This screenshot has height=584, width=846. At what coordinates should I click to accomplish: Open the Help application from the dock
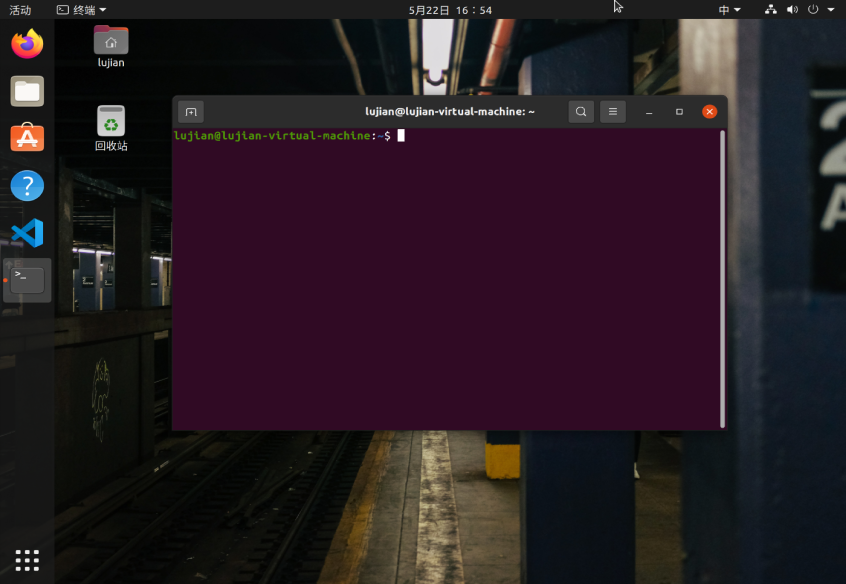coord(26,186)
